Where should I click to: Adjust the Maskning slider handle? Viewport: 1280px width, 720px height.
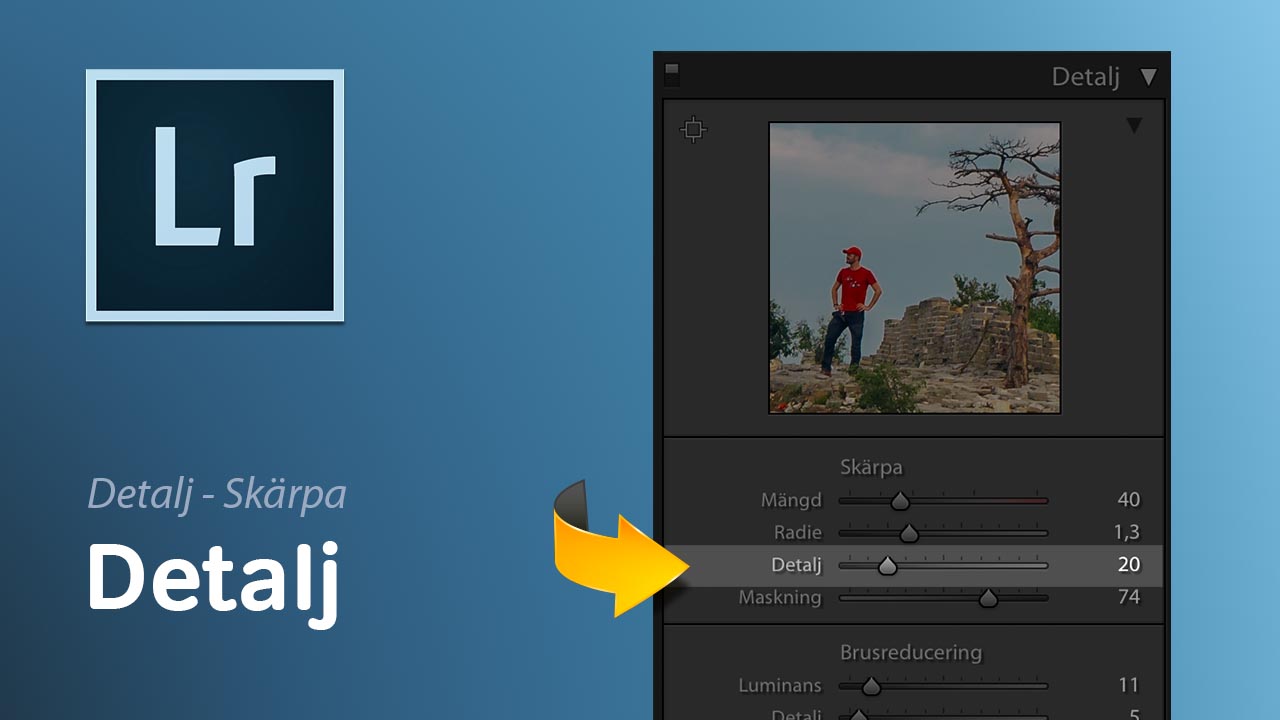pyautogui.click(x=988, y=598)
